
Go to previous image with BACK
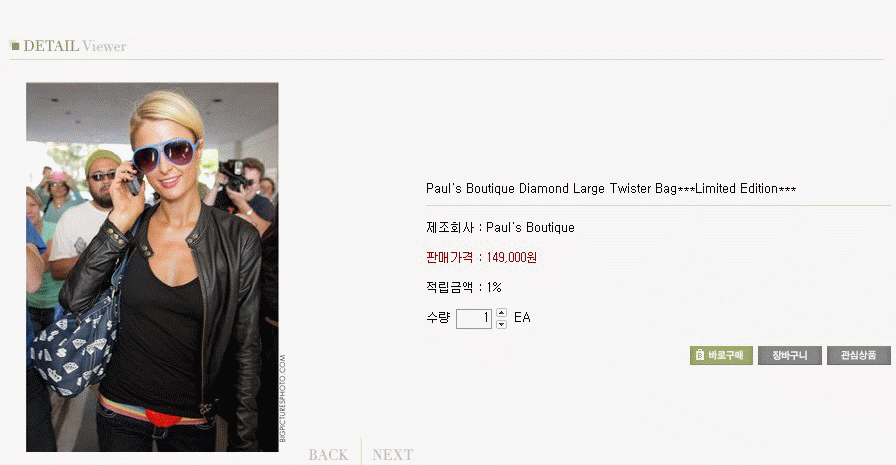[328, 455]
